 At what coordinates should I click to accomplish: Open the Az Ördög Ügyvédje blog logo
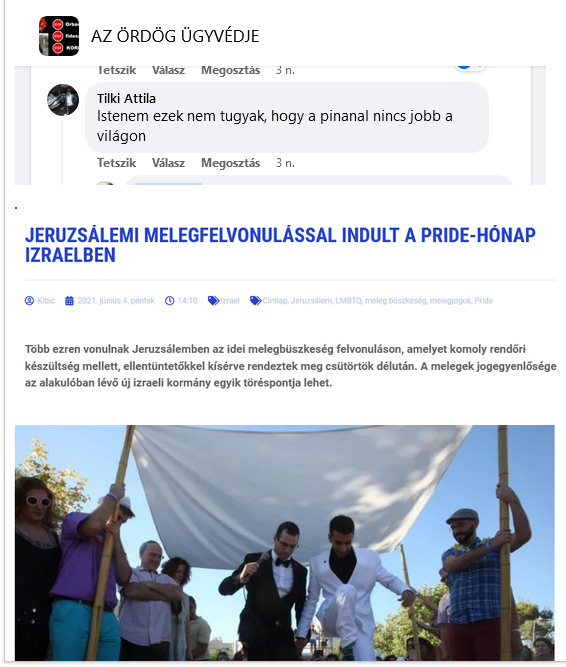point(59,36)
